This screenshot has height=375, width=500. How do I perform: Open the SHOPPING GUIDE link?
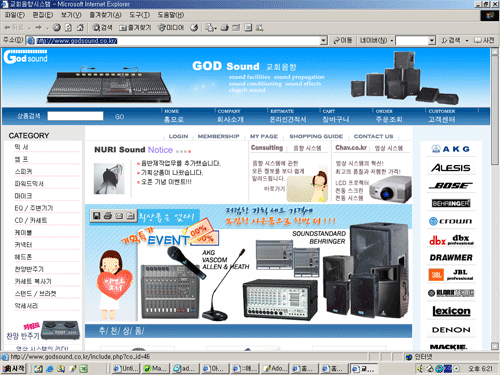316,136
